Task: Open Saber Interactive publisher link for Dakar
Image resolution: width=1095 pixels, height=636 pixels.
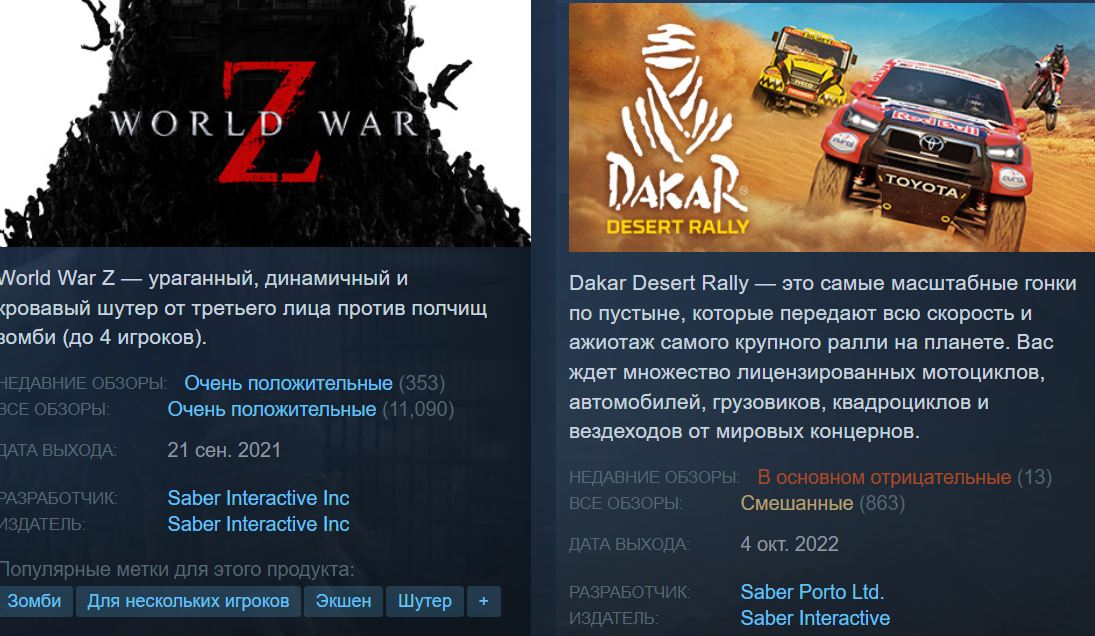Action: pos(815,618)
